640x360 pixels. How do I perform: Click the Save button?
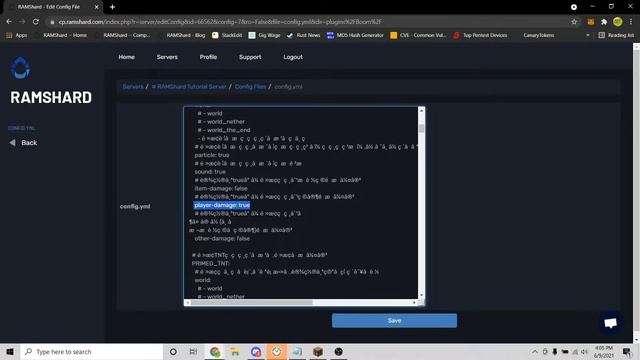(x=394, y=320)
